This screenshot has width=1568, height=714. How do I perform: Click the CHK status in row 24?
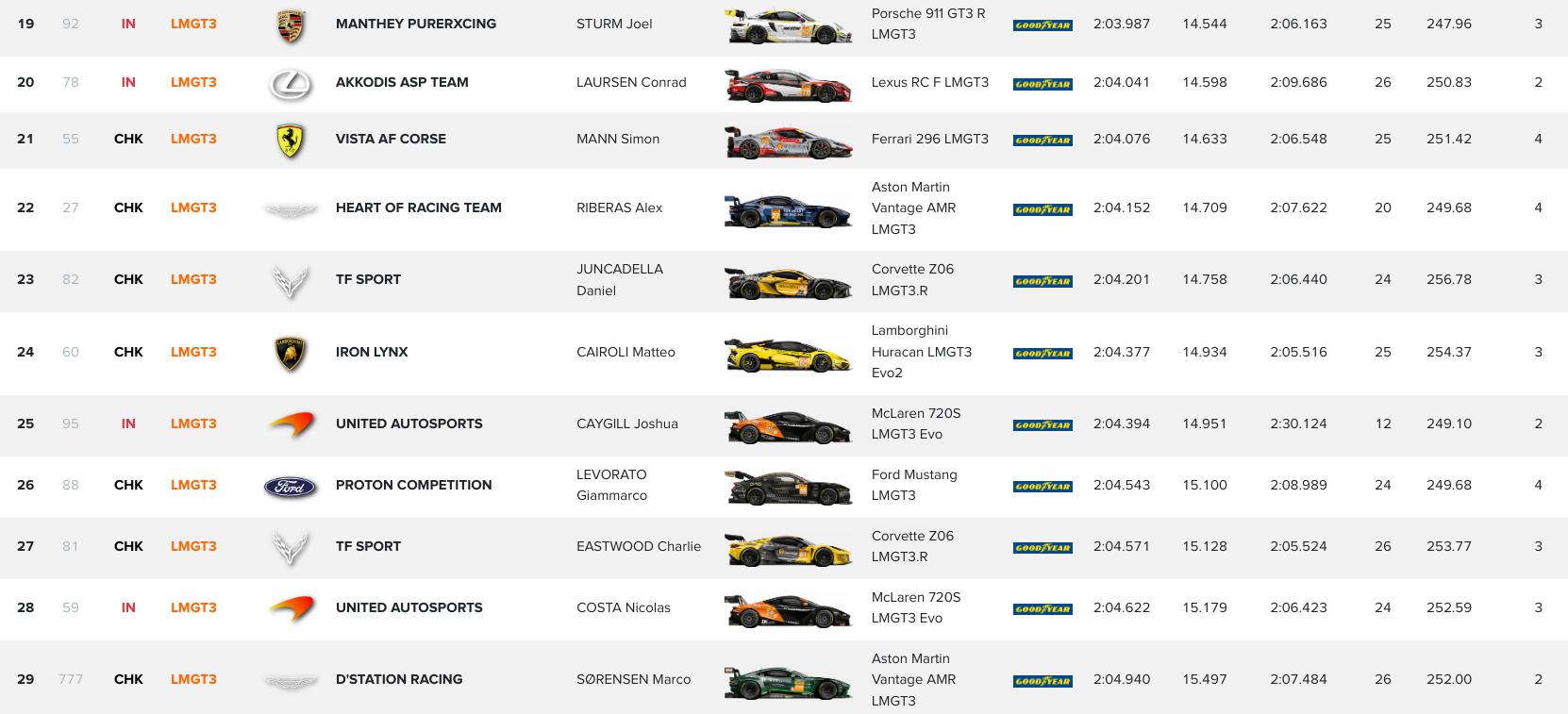[x=128, y=352]
